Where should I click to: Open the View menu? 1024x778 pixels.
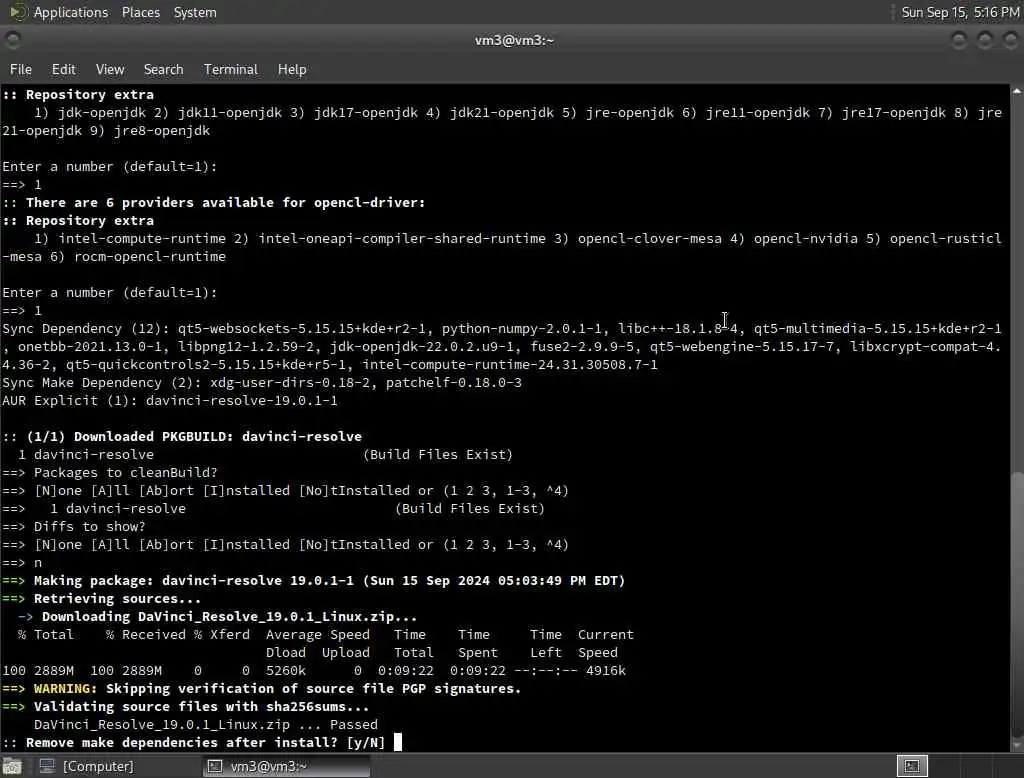pos(110,69)
